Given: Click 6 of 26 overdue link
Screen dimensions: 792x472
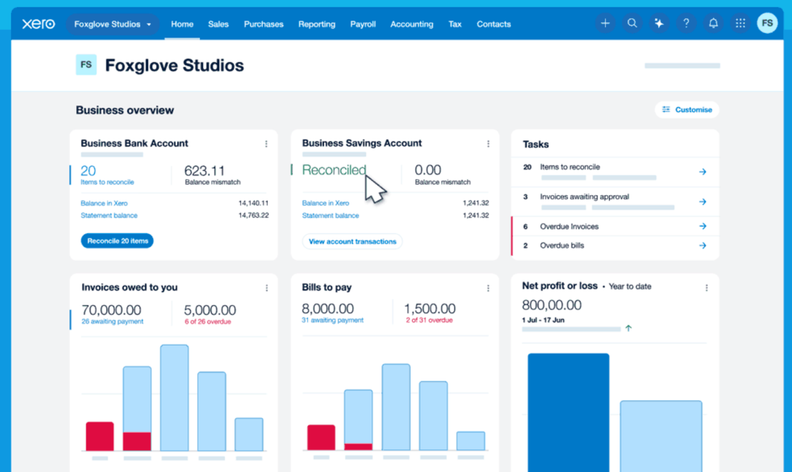Looking at the screenshot, I should coord(208,321).
